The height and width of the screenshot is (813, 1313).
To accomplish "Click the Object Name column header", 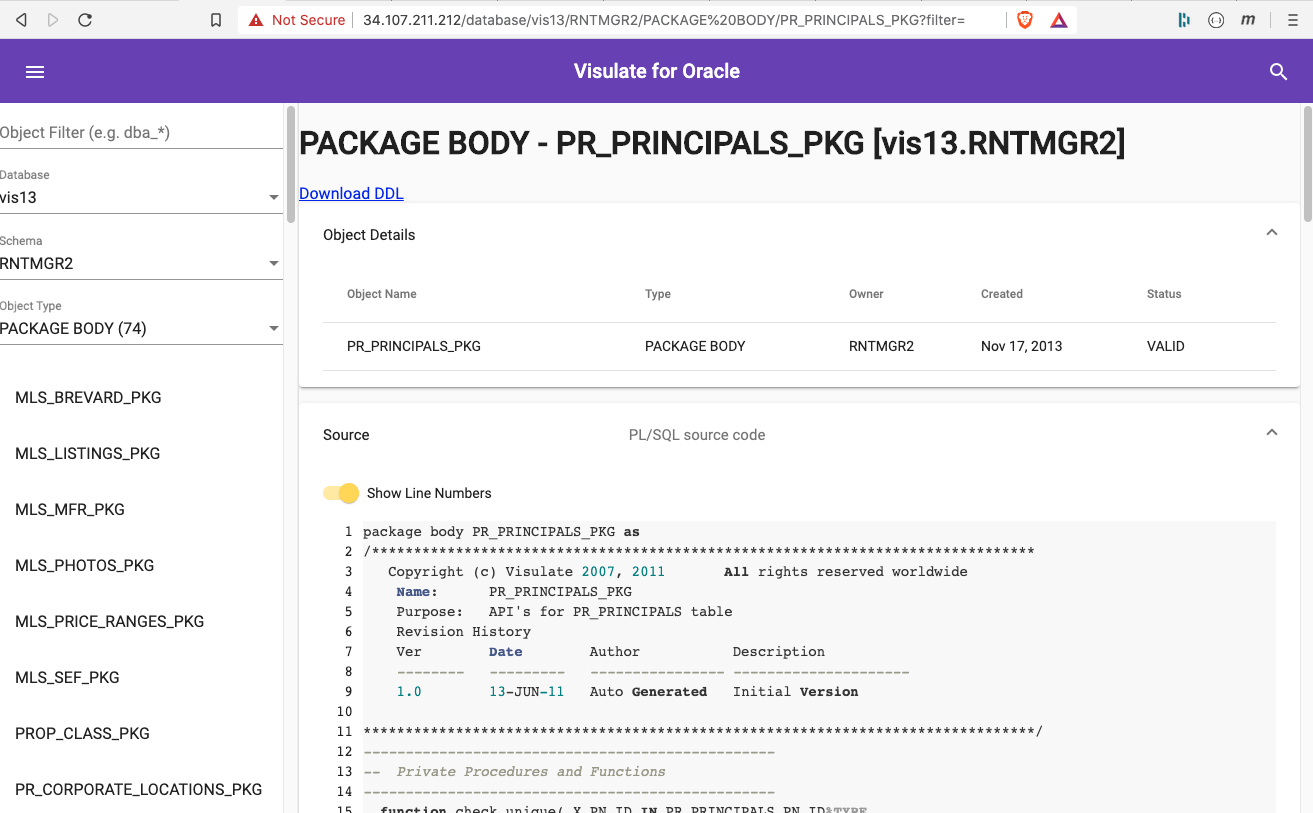I will click(382, 294).
